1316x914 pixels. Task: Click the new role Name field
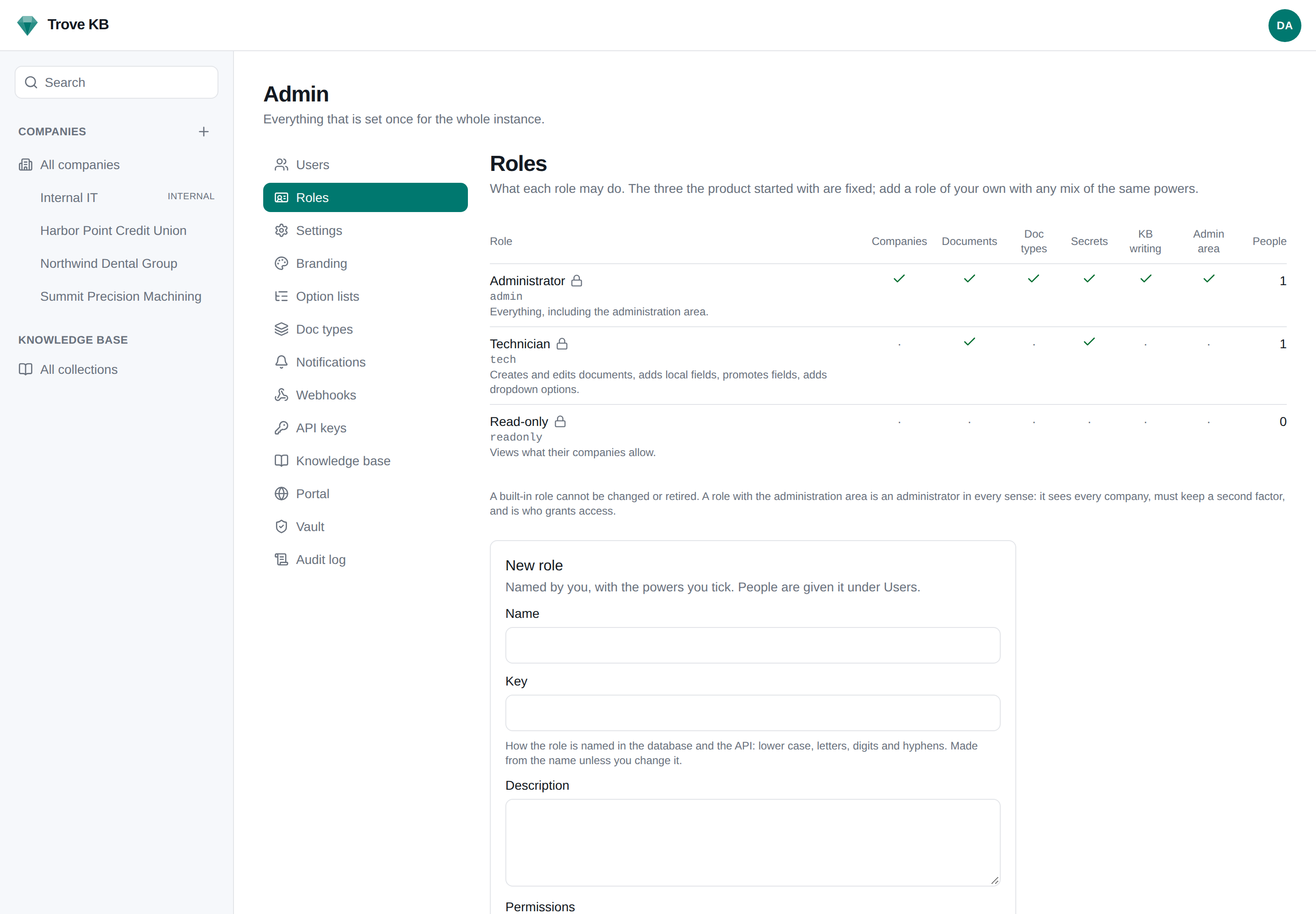pyautogui.click(x=753, y=645)
